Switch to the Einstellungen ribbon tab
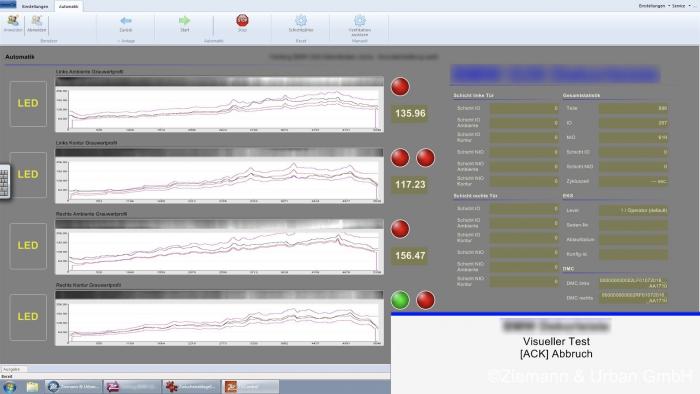Image resolution: width=700 pixels, height=394 pixels. pos(35,6)
